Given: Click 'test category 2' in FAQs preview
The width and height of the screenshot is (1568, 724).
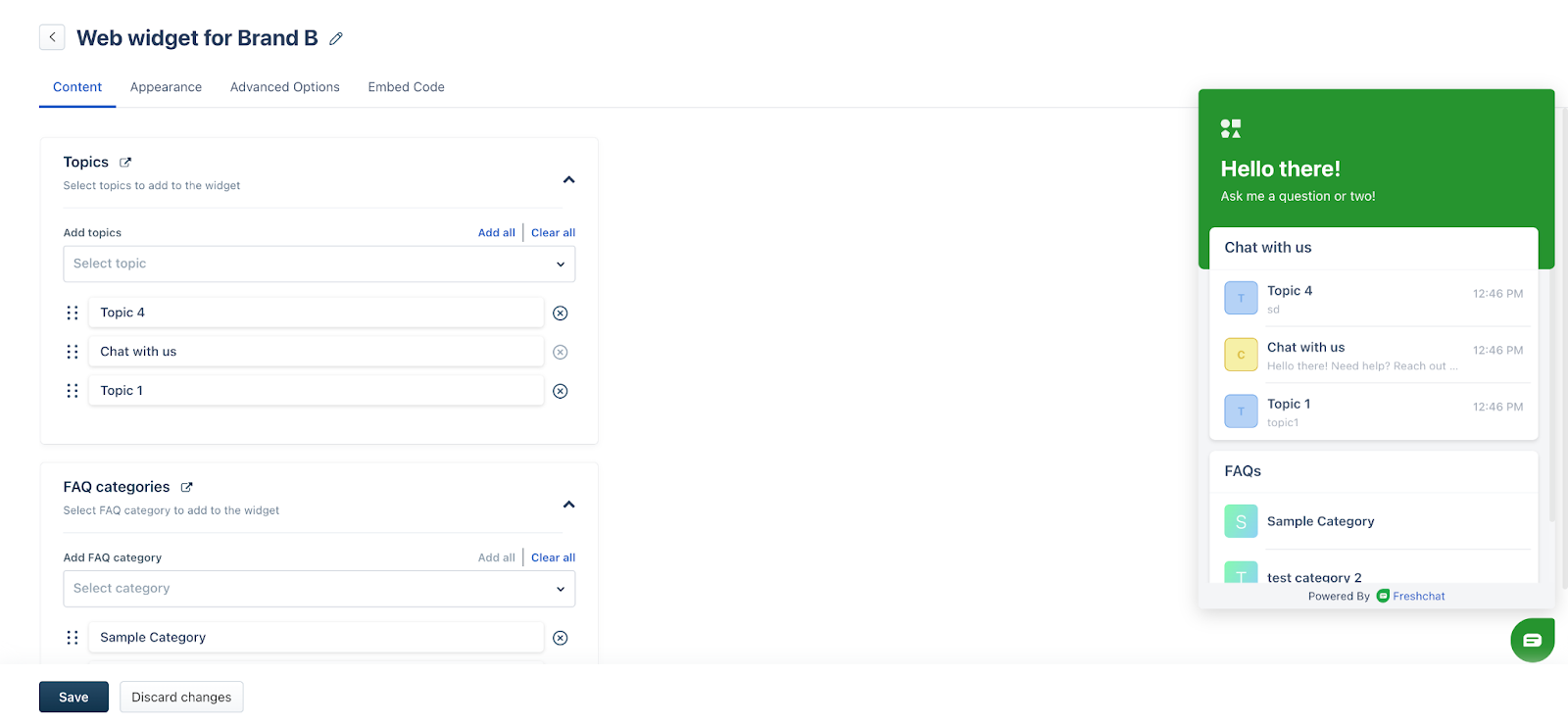Looking at the screenshot, I should point(1314,577).
